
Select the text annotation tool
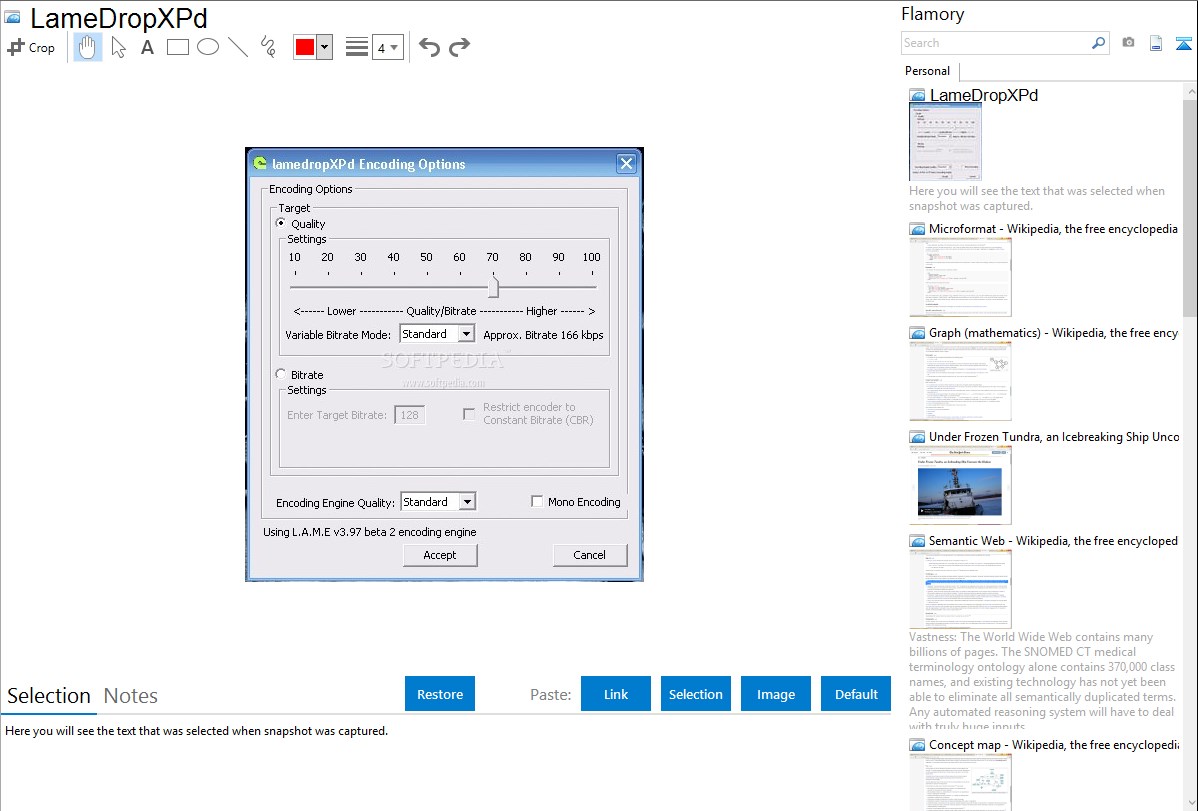pyautogui.click(x=147, y=47)
